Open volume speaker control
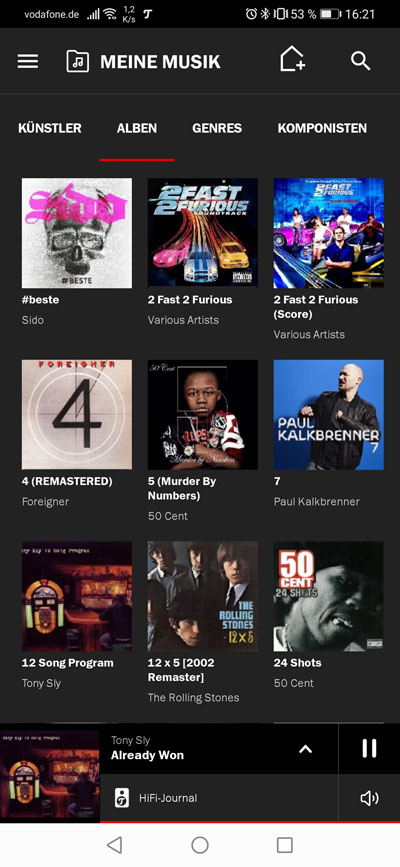 pyautogui.click(x=369, y=798)
